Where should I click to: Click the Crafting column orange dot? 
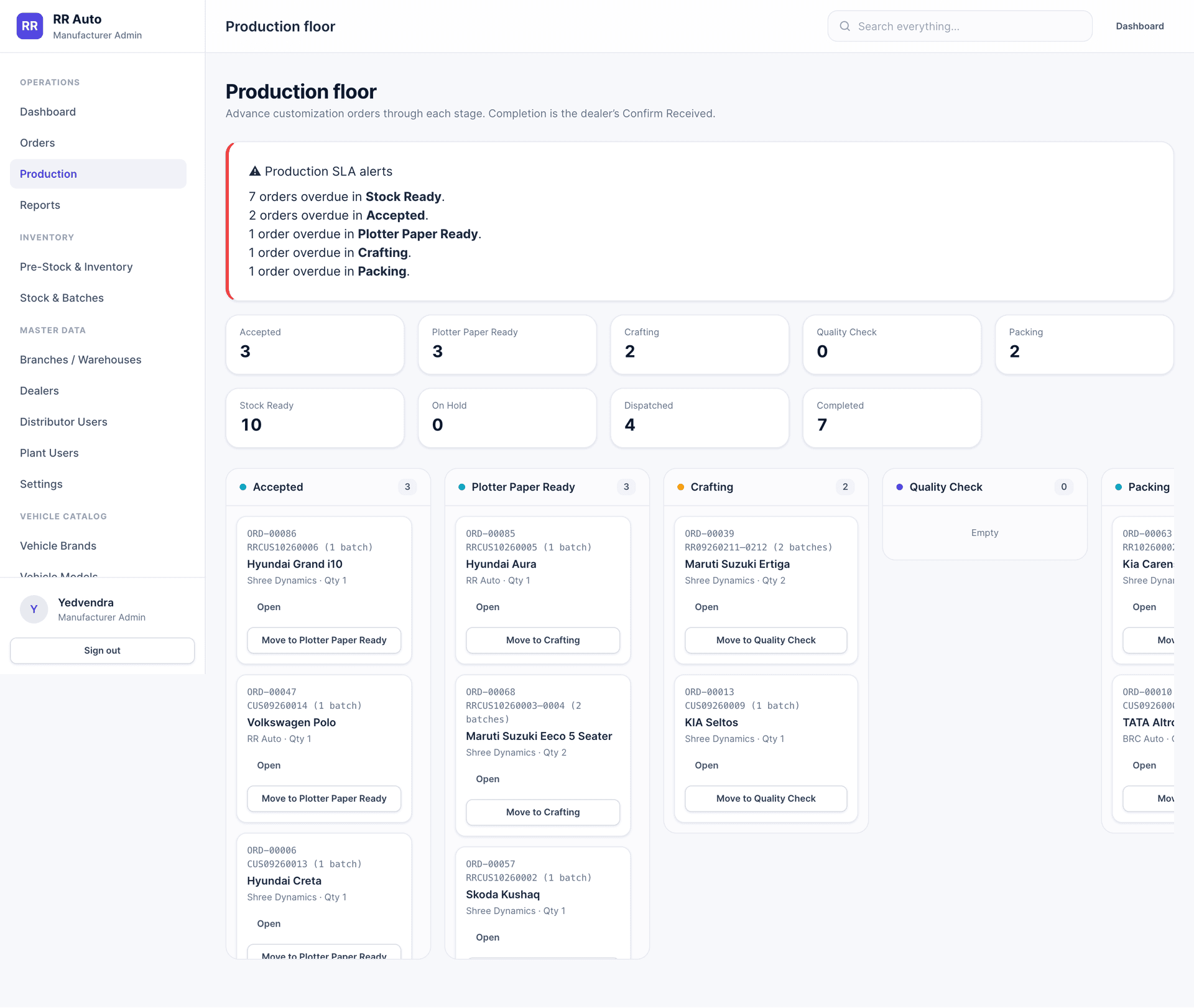[x=681, y=487]
